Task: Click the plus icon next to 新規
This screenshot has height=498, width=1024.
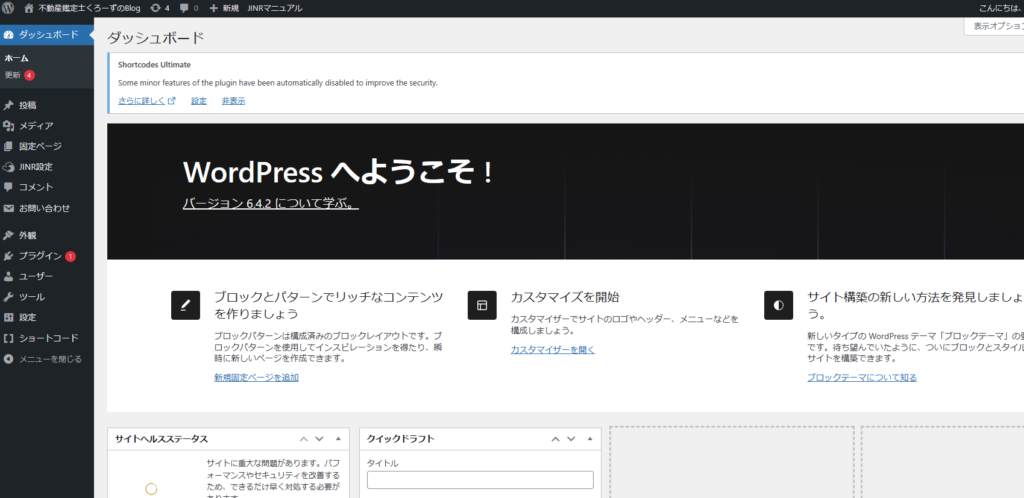Action: (214, 8)
